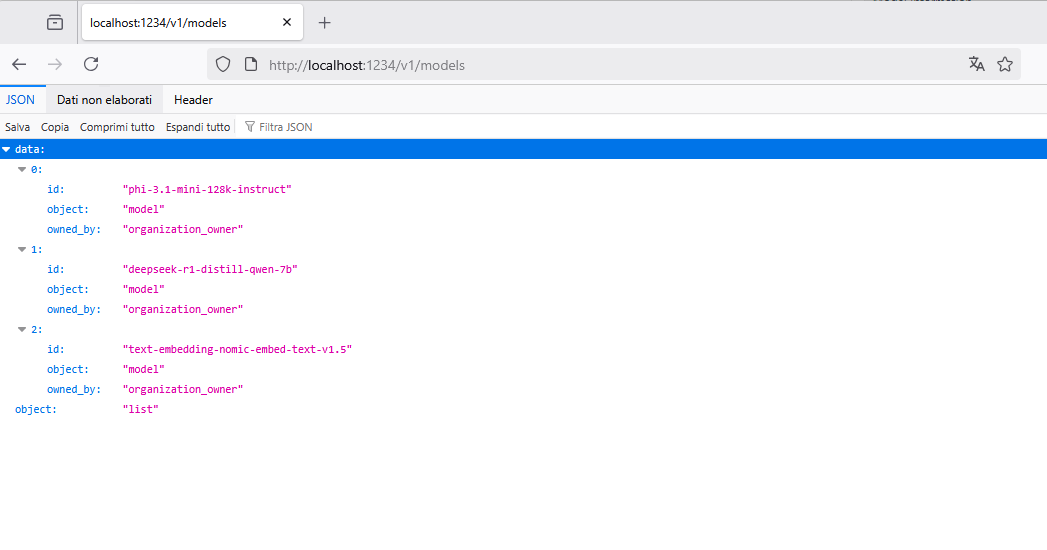Collapse the data node

point(6,150)
